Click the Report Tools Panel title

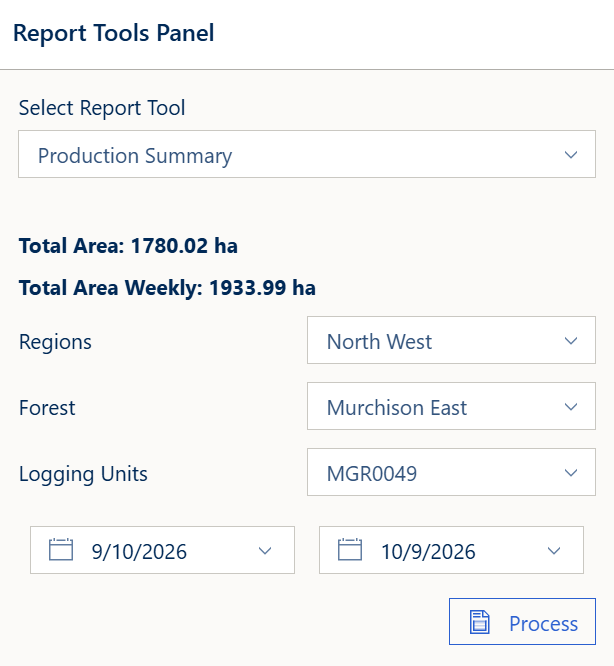[x=114, y=33]
